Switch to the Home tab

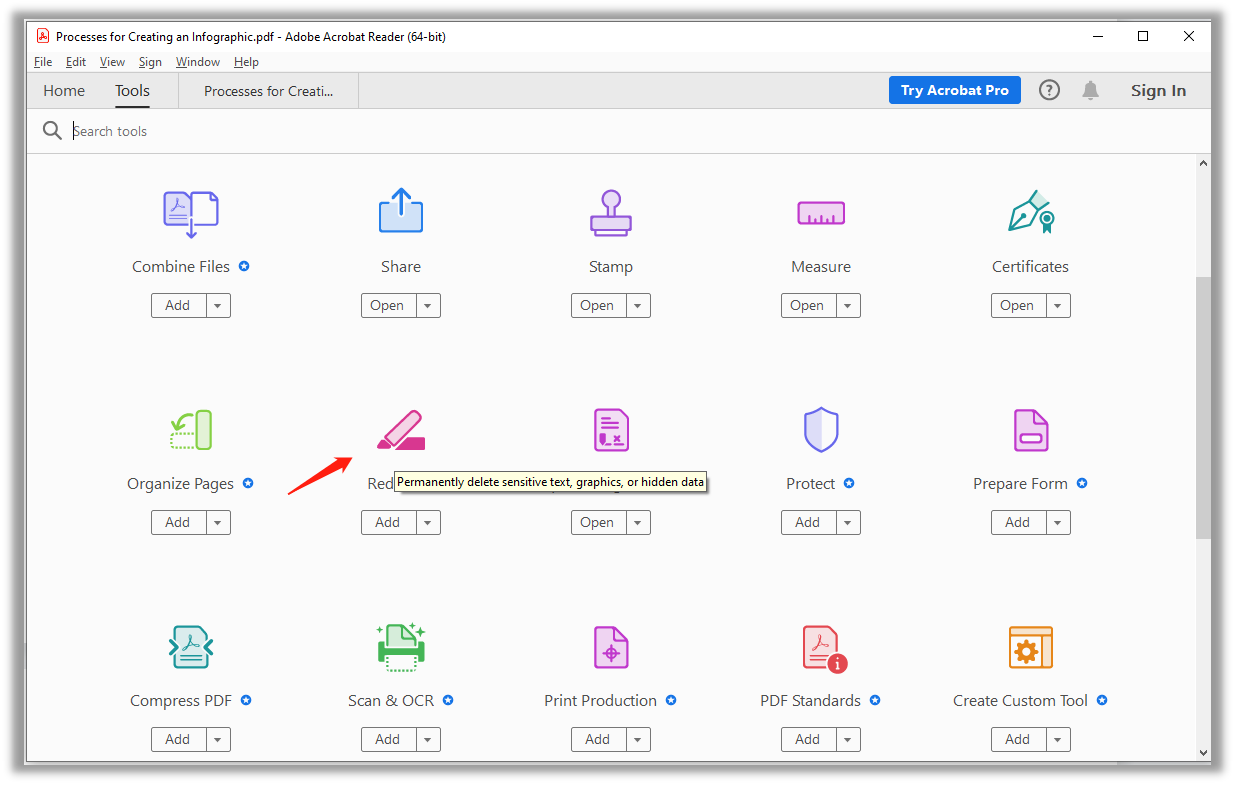tap(64, 90)
